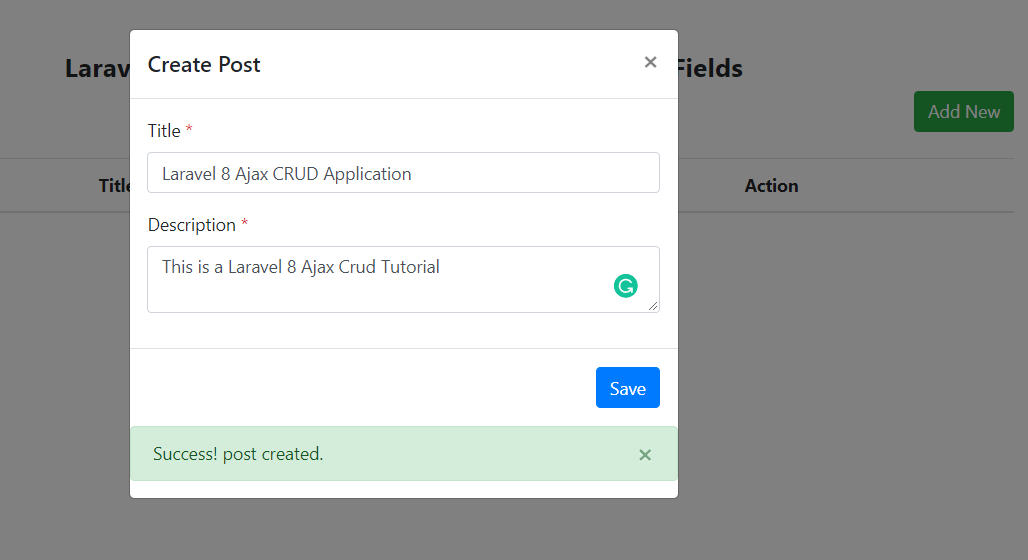Click the 'Create Post' modal heading
The image size is (1028, 560).
click(204, 65)
